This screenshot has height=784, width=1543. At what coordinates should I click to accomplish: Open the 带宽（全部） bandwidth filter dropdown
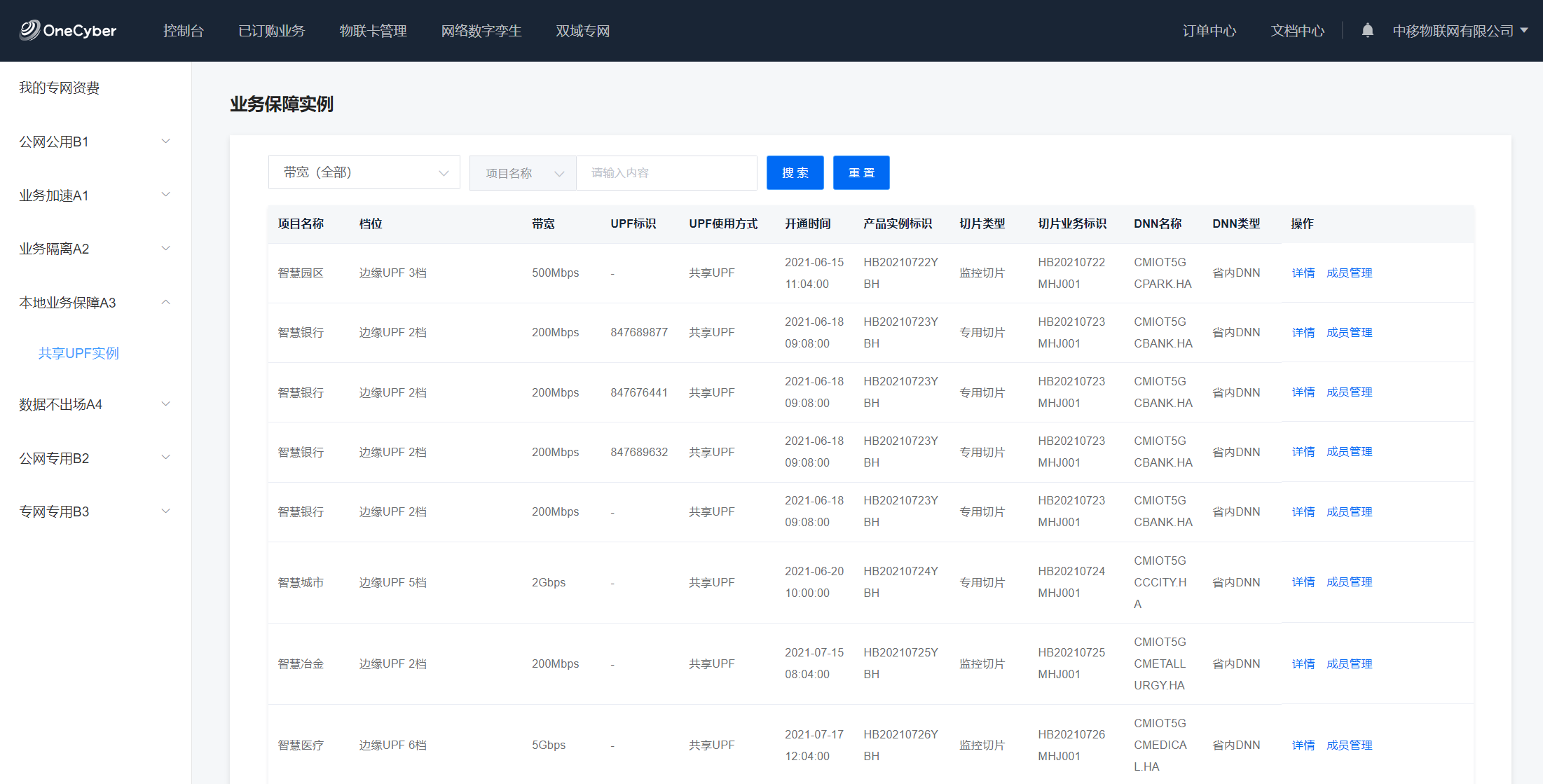click(364, 172)
